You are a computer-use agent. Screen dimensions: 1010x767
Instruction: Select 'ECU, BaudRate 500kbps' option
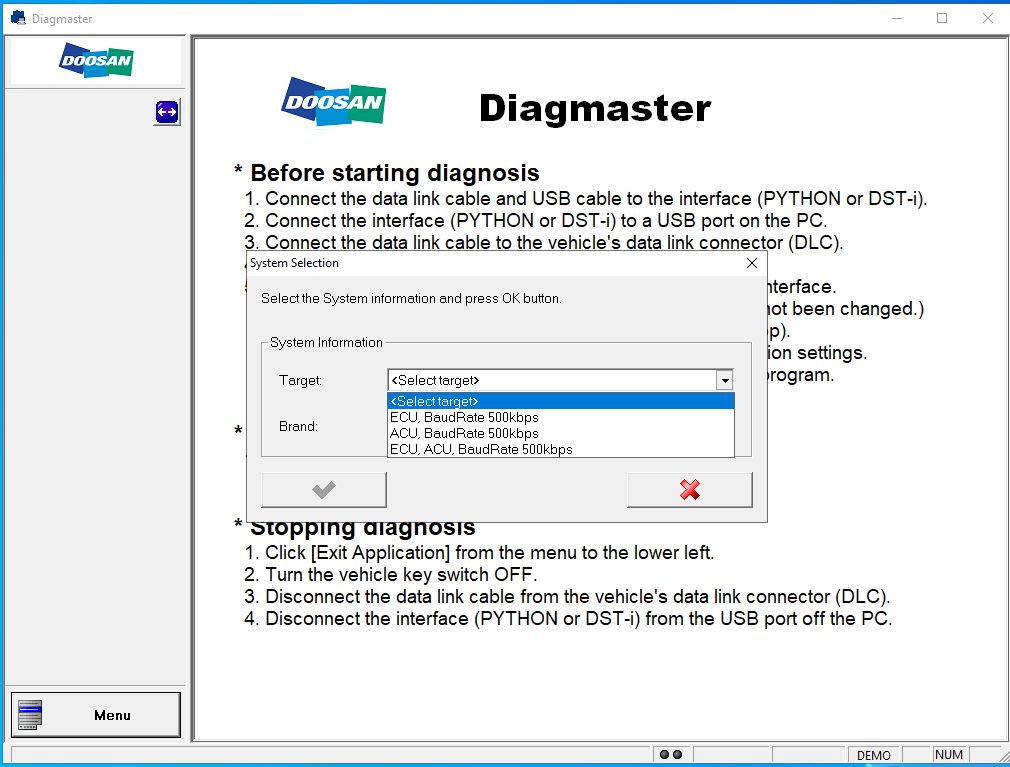[560, 417]
